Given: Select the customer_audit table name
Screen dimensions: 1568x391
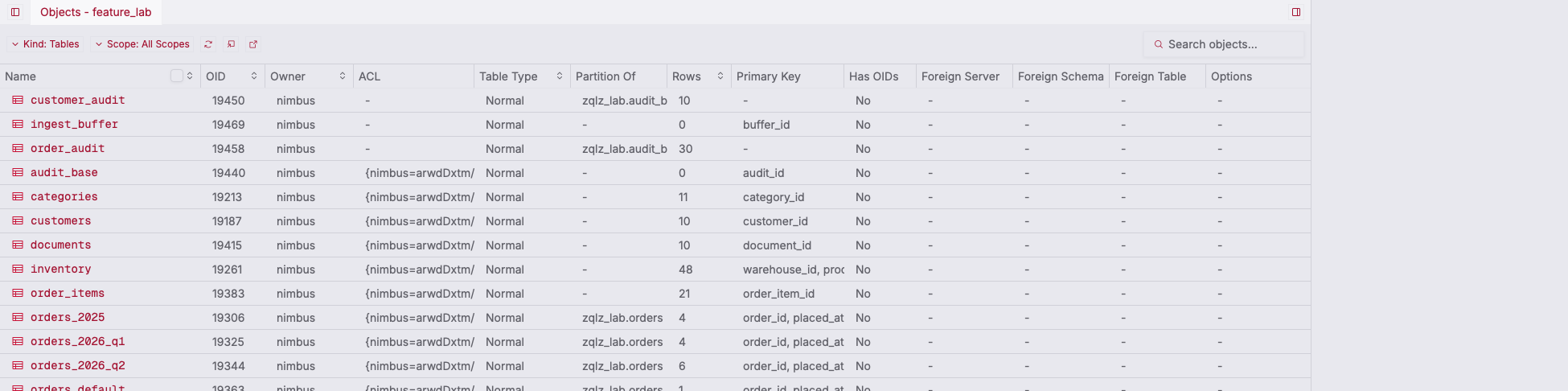Looking at the screenshot, I should pos(78,101).
